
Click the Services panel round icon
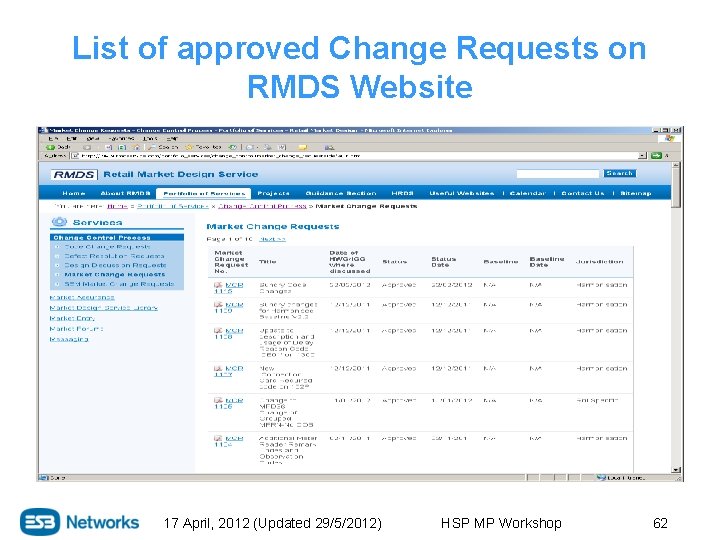[x=59, y=222]
